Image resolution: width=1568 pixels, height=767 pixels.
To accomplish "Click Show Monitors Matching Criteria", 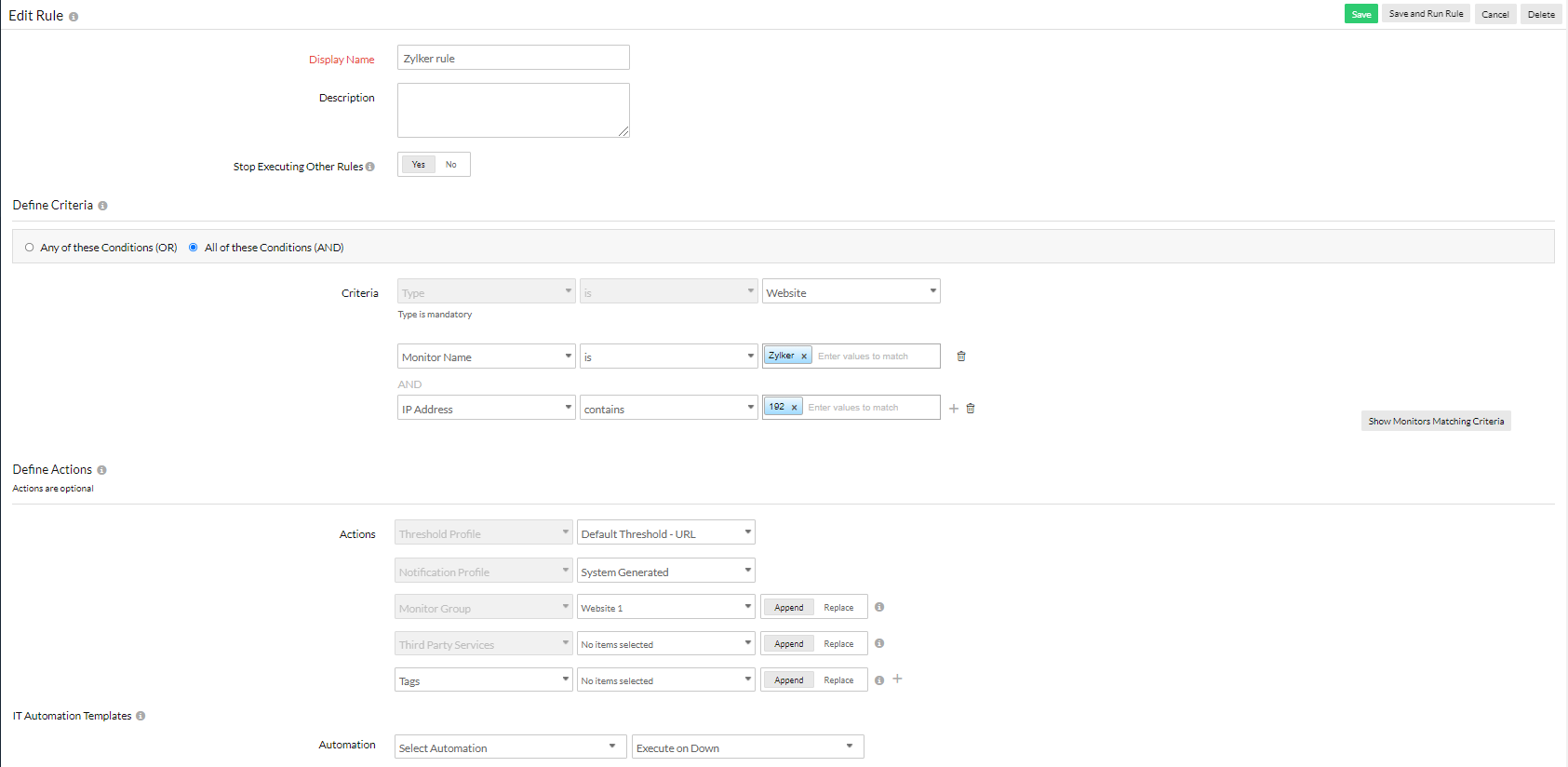I will (1435, 422).
